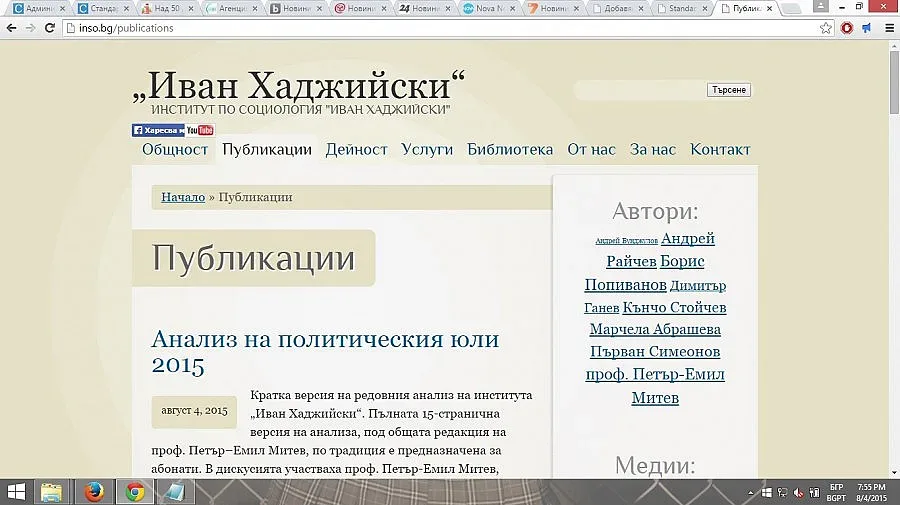The height and width of the screenshot is (505, 900).
Task: Launch Firefox from the taskbar
Action: (x=94, y=491)
